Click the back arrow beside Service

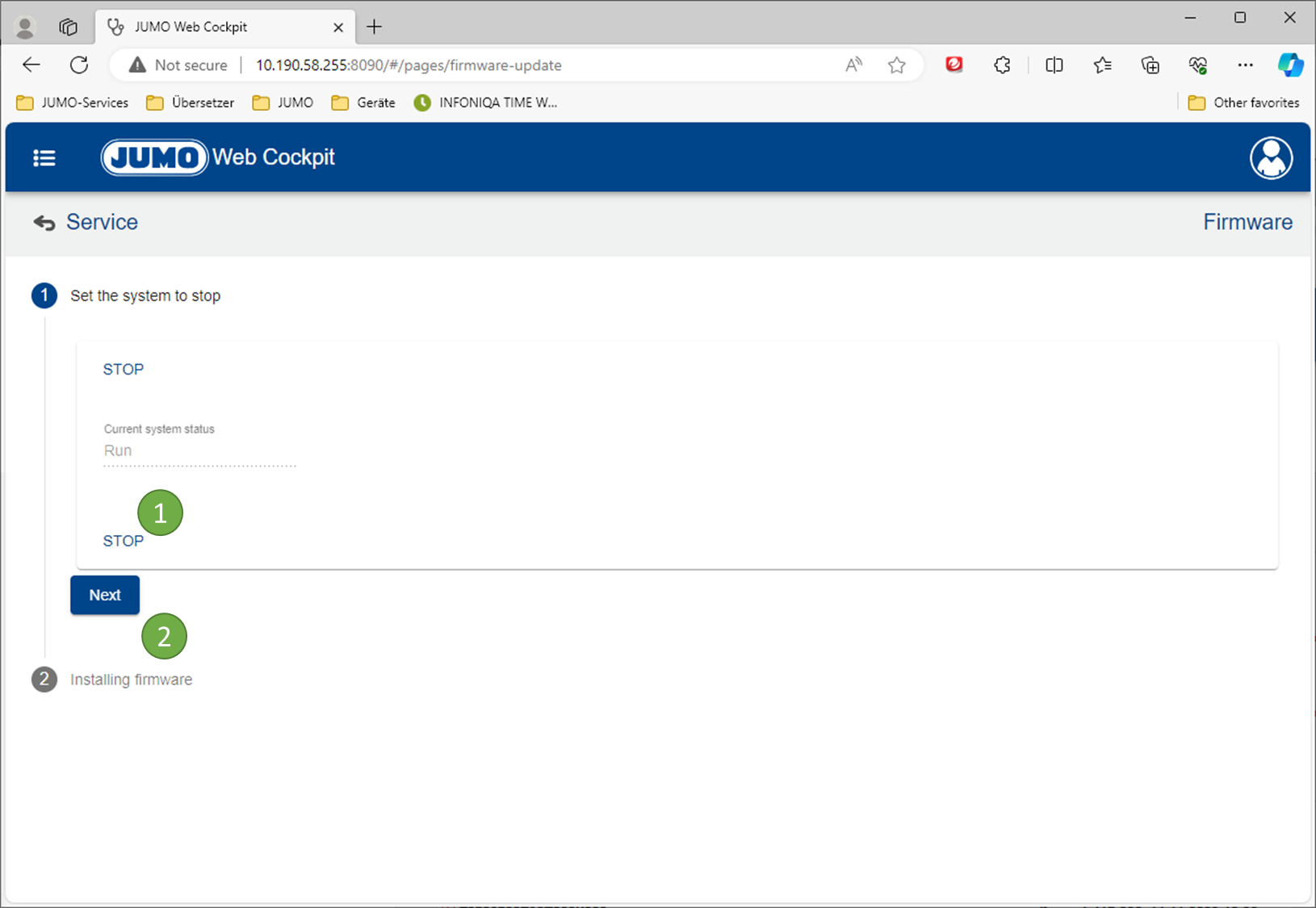44,223
